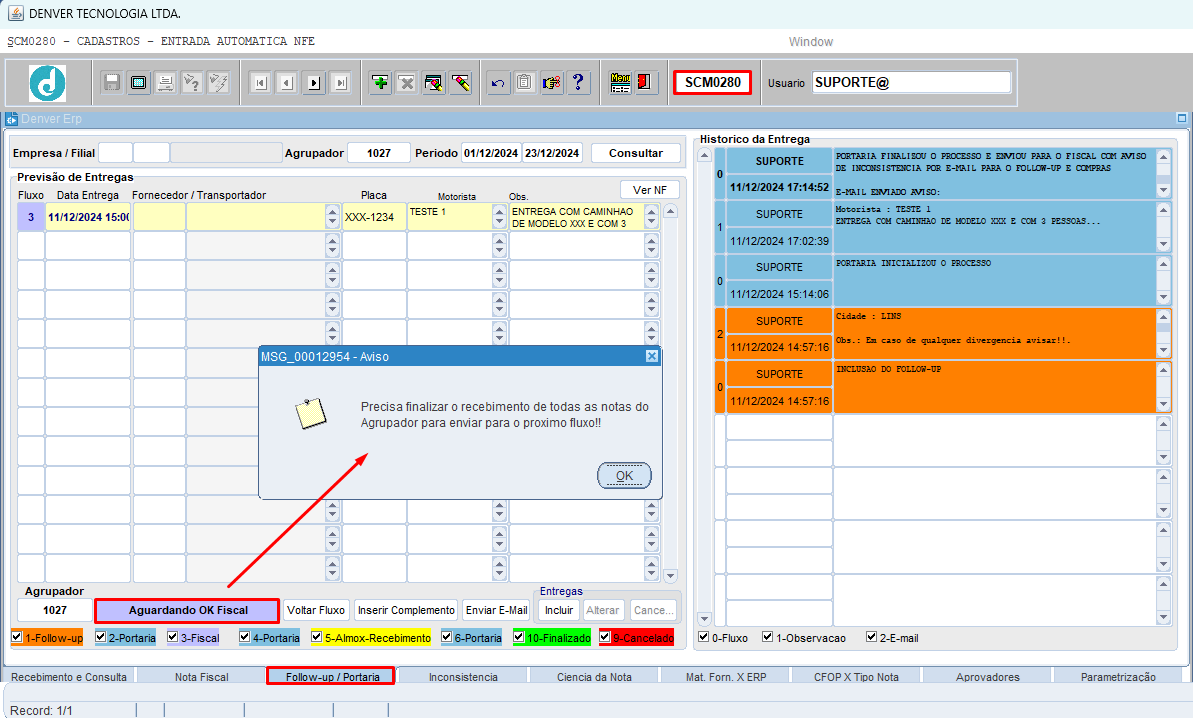
Task: Click the Agrupador field showing 1027 at top
Action: coord(379,153)
